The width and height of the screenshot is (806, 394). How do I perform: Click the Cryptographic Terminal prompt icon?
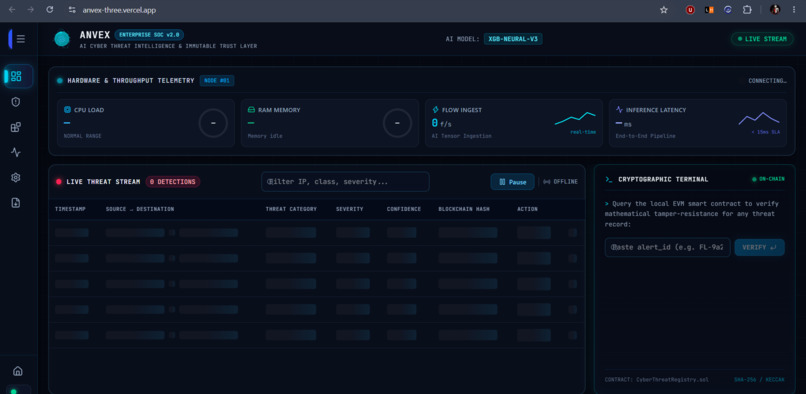[x=609, y=180]
